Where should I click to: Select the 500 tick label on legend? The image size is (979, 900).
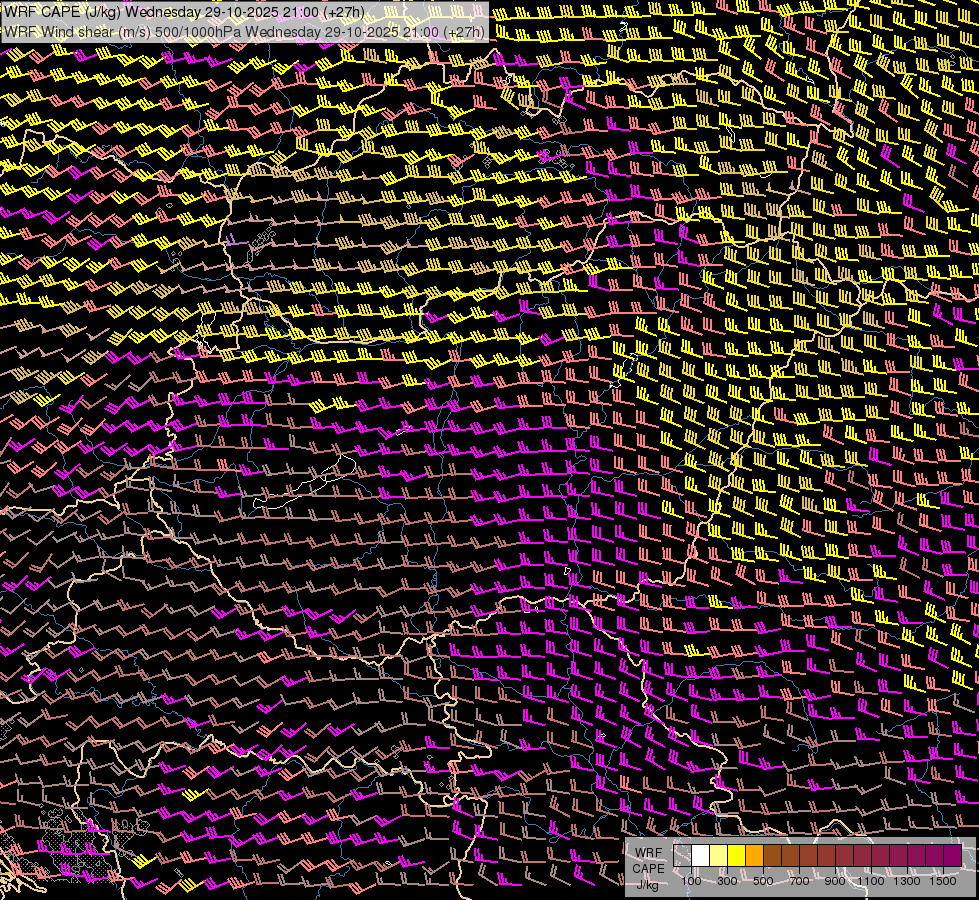click(763, 881)
